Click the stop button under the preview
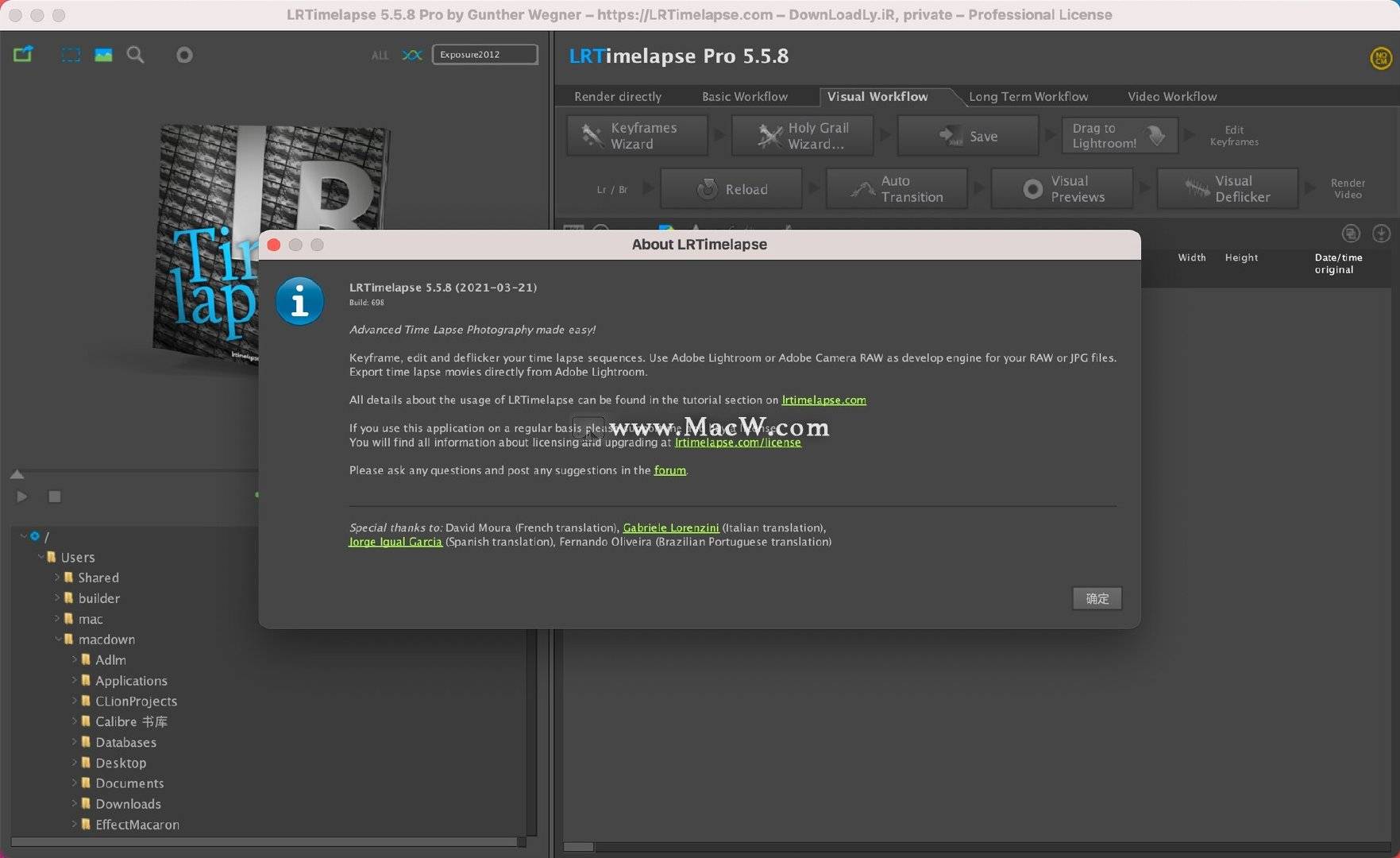This screenshot has width=1400, height=858. click(x=54, y=497)
